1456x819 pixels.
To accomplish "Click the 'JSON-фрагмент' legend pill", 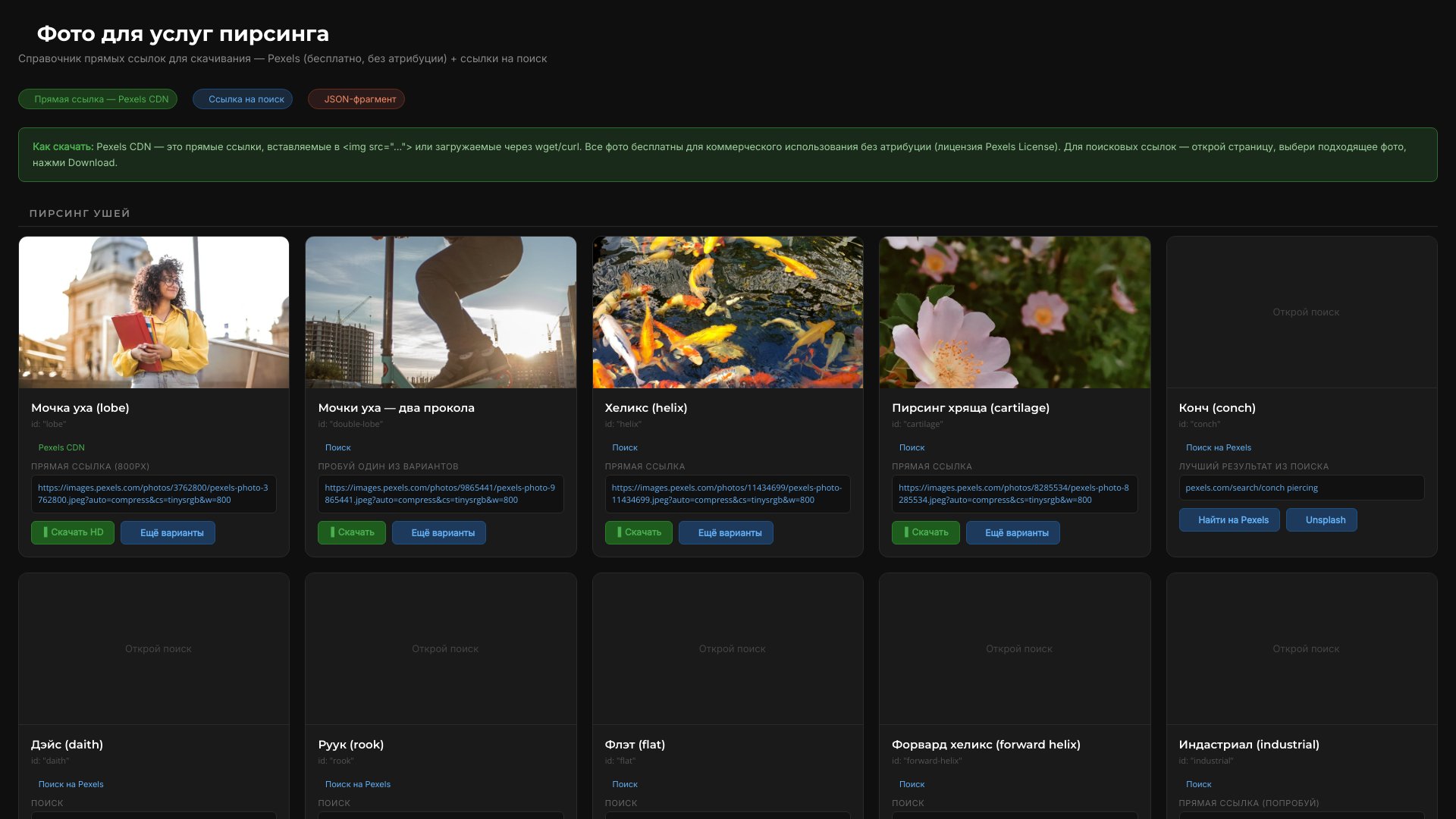I will click(356, 99).
